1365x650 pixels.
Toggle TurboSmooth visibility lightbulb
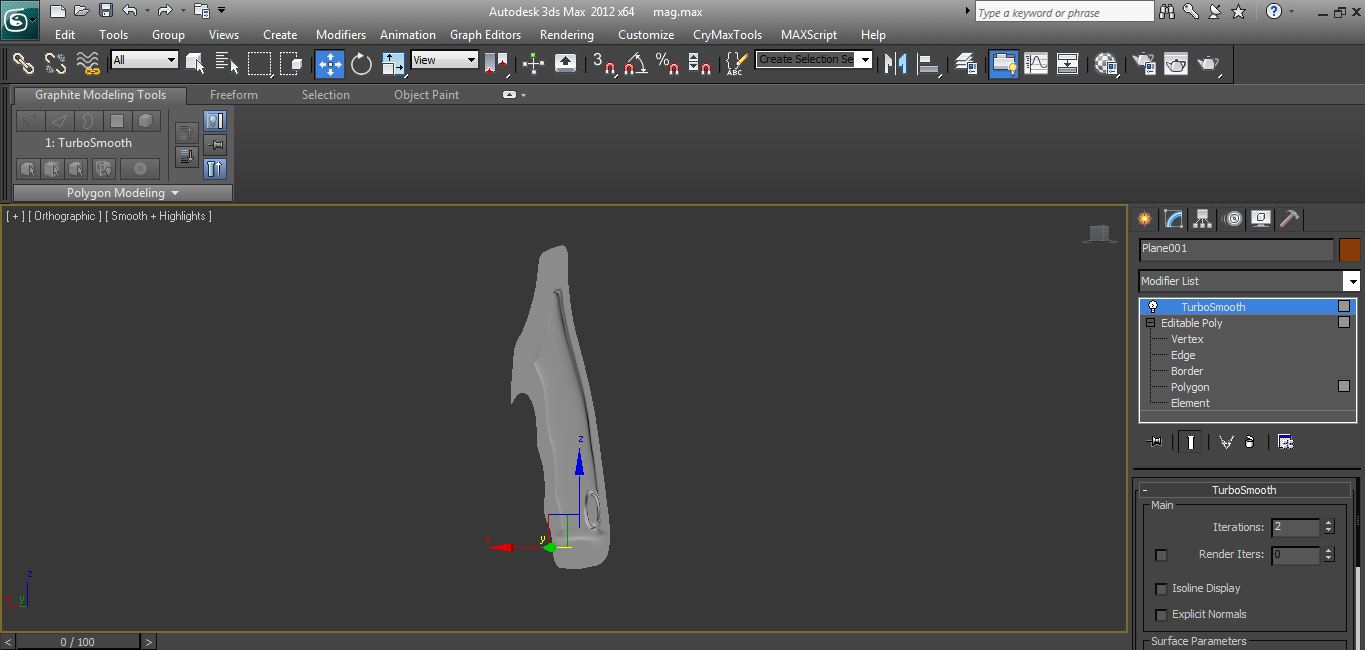coord(1154,307)
